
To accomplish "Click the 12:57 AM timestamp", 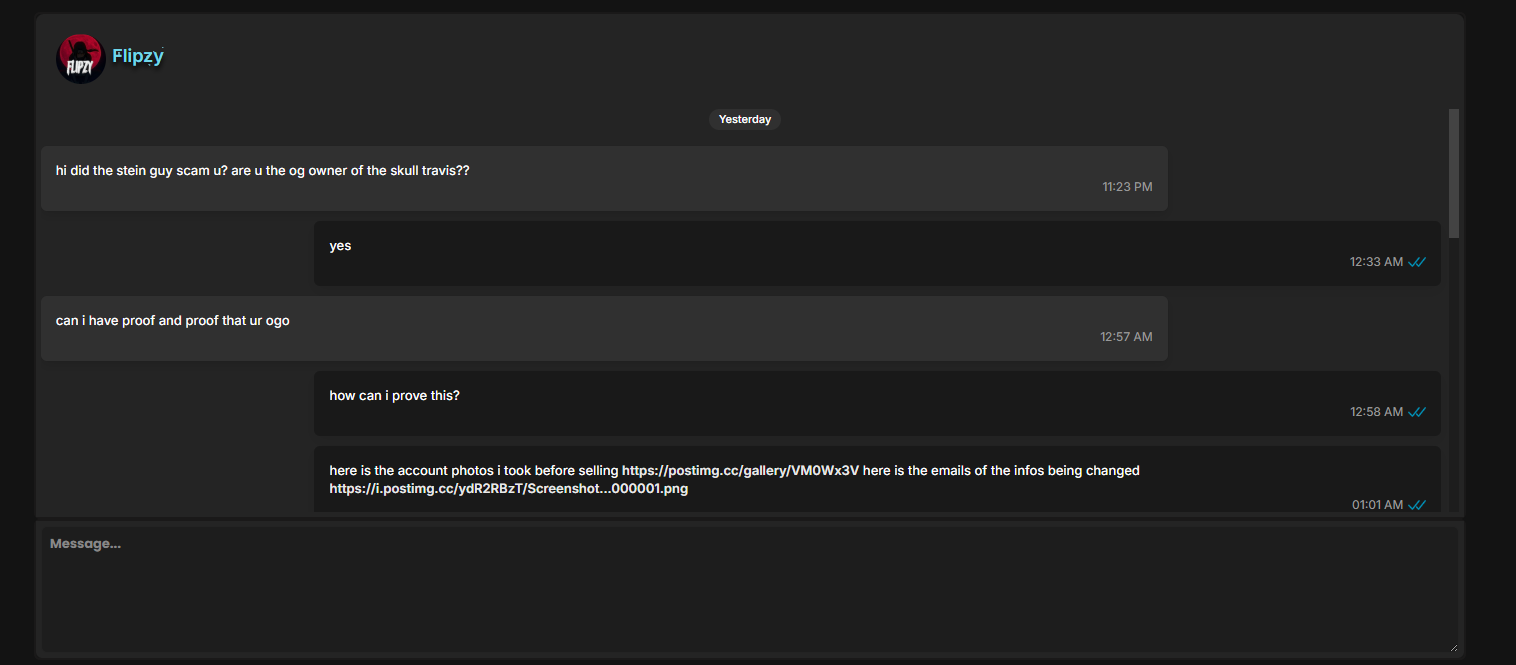I will click(1126, 337).
